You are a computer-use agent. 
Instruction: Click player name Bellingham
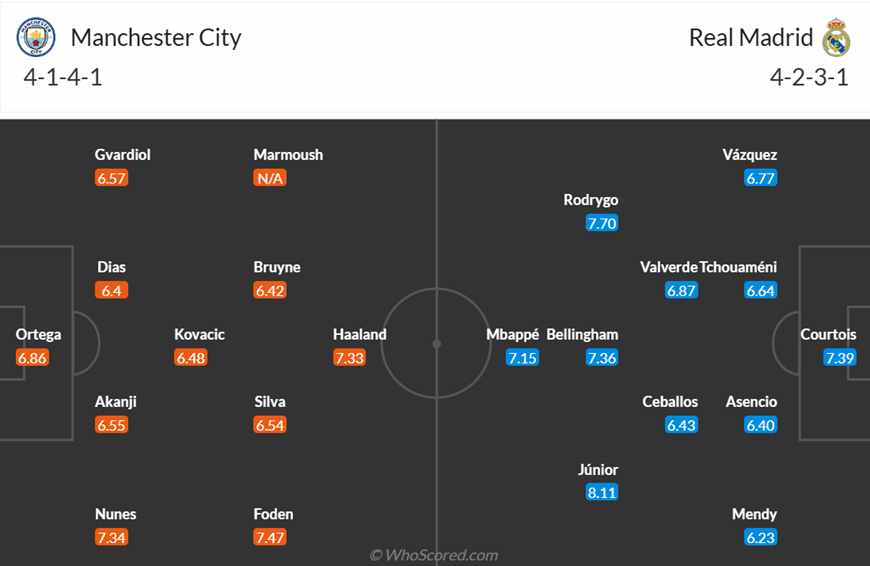pyautogui.click(x=582, y=335)
